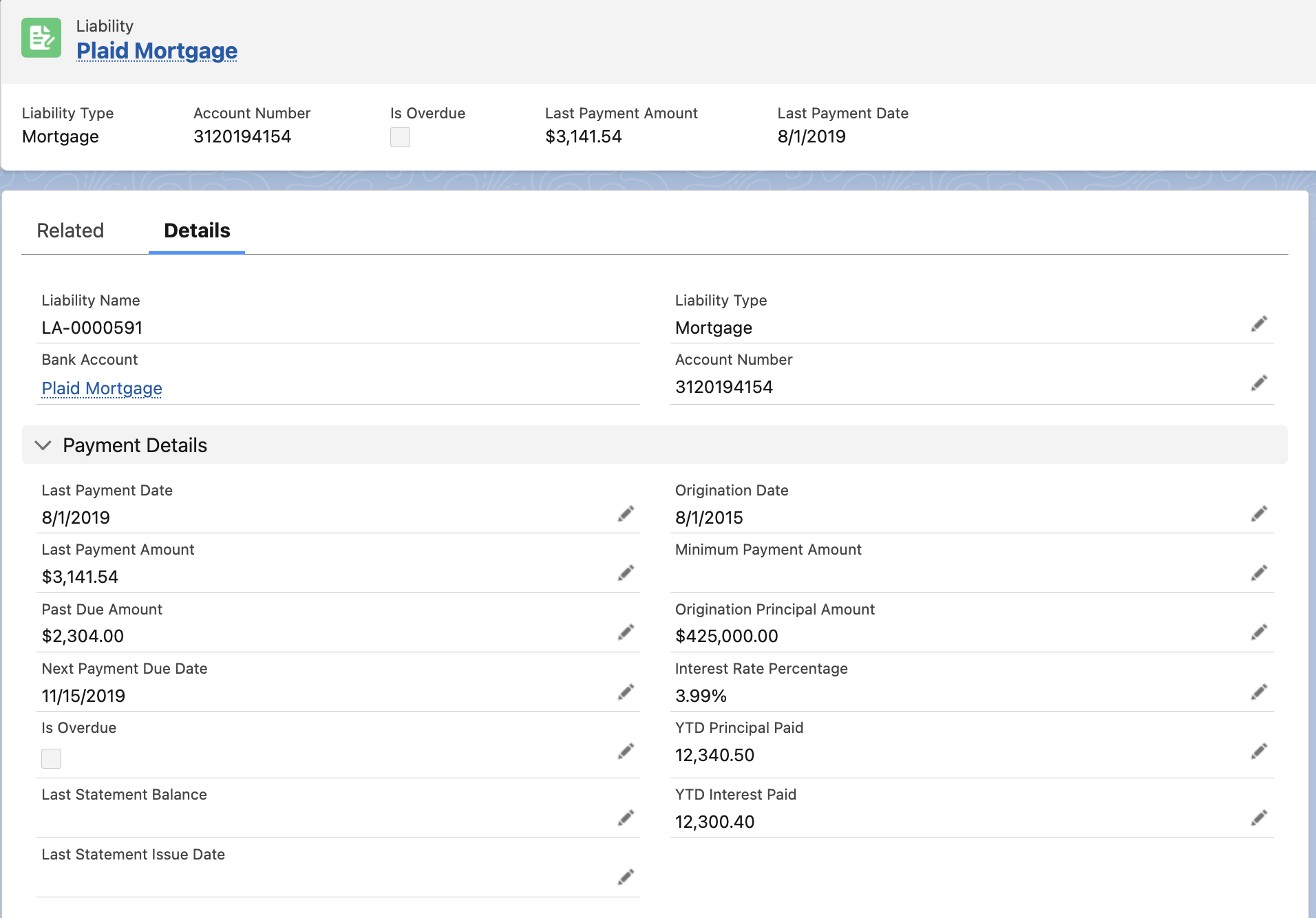
Task: Click Mortgage value in Details Liability Type
Action: [714, 328]
